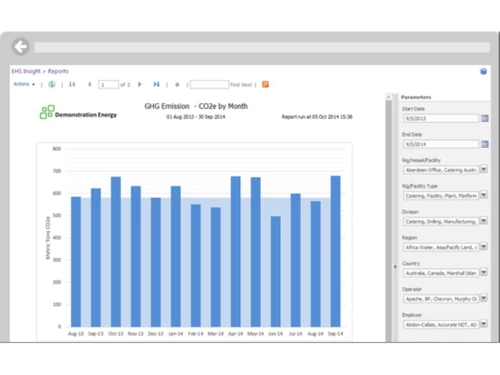Screen dimensions: 500x375
Task: Click the current page number field
Action: (108, 85)
